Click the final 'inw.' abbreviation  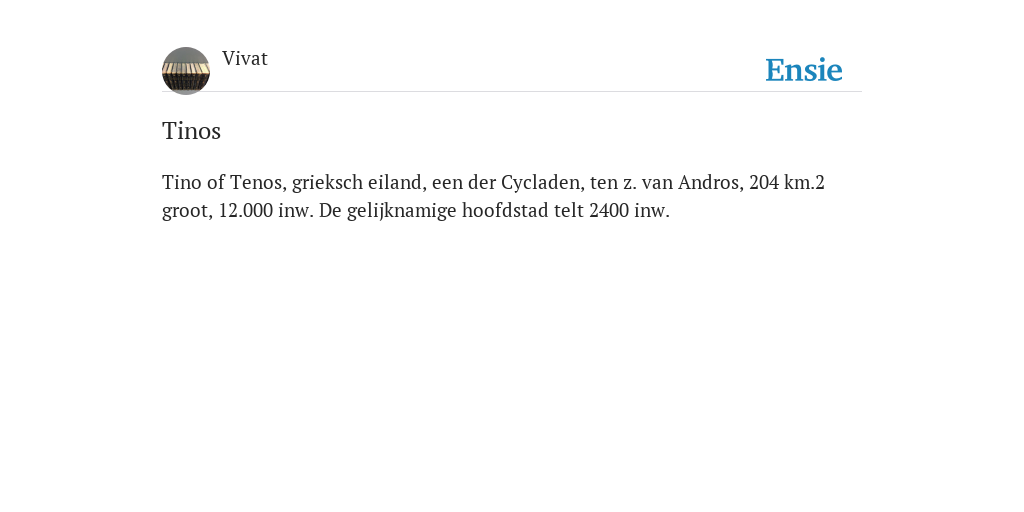(652, 211)
